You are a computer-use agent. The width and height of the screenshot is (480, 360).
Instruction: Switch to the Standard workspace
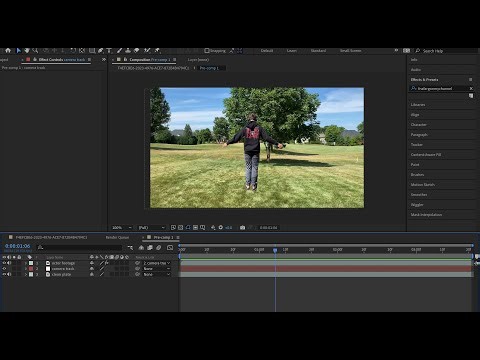[x=318, y=51]
